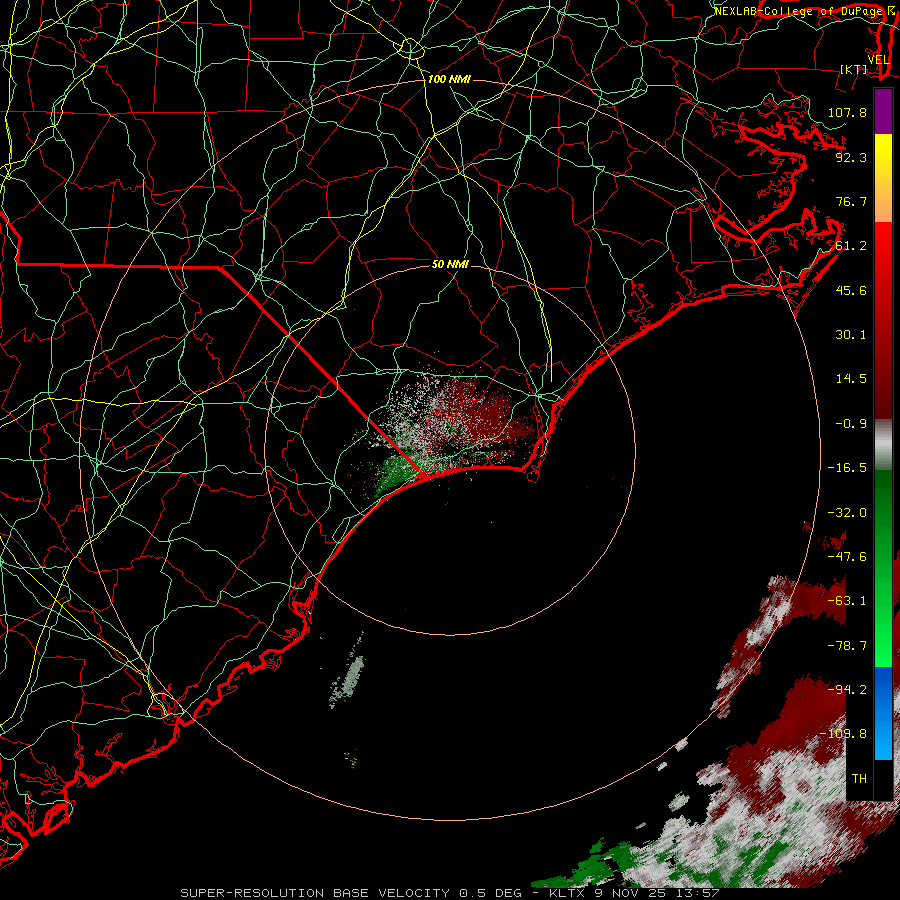The width and height of the screenshot is (900, 900).
Task: Click the -78.7 legend value
Action: tap(847, 646)
